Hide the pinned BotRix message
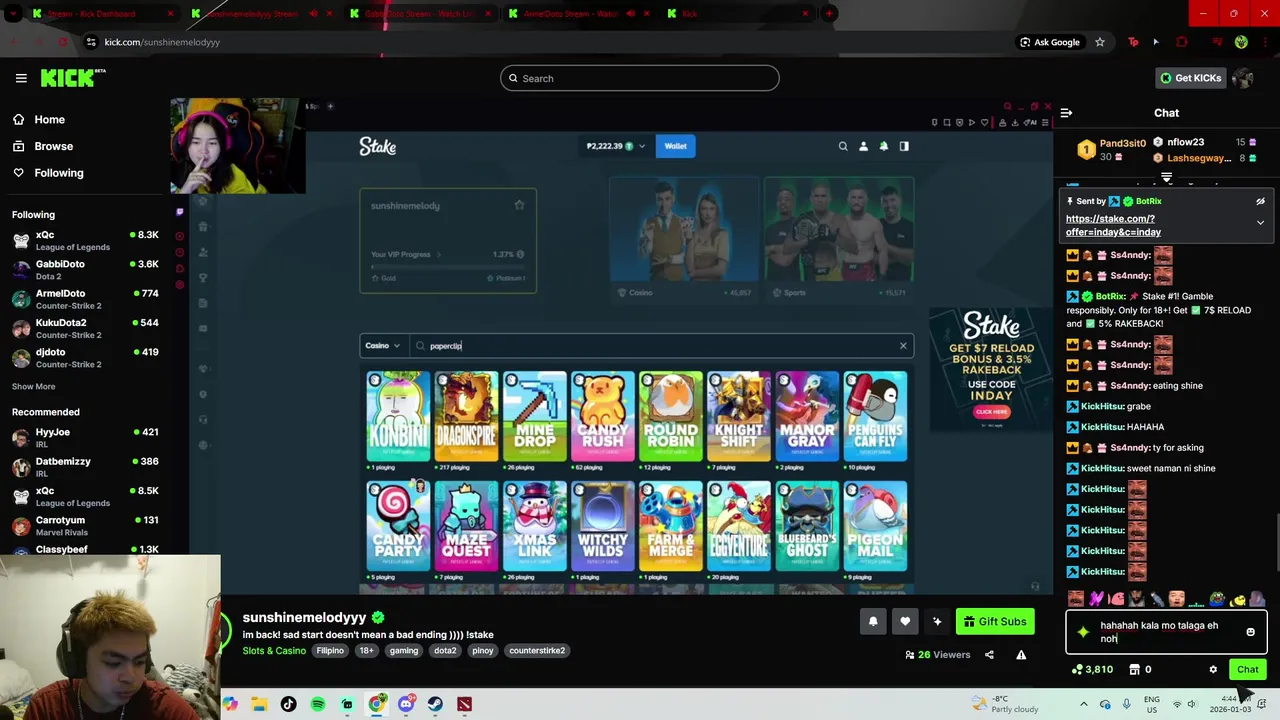 pos(1260,201)
